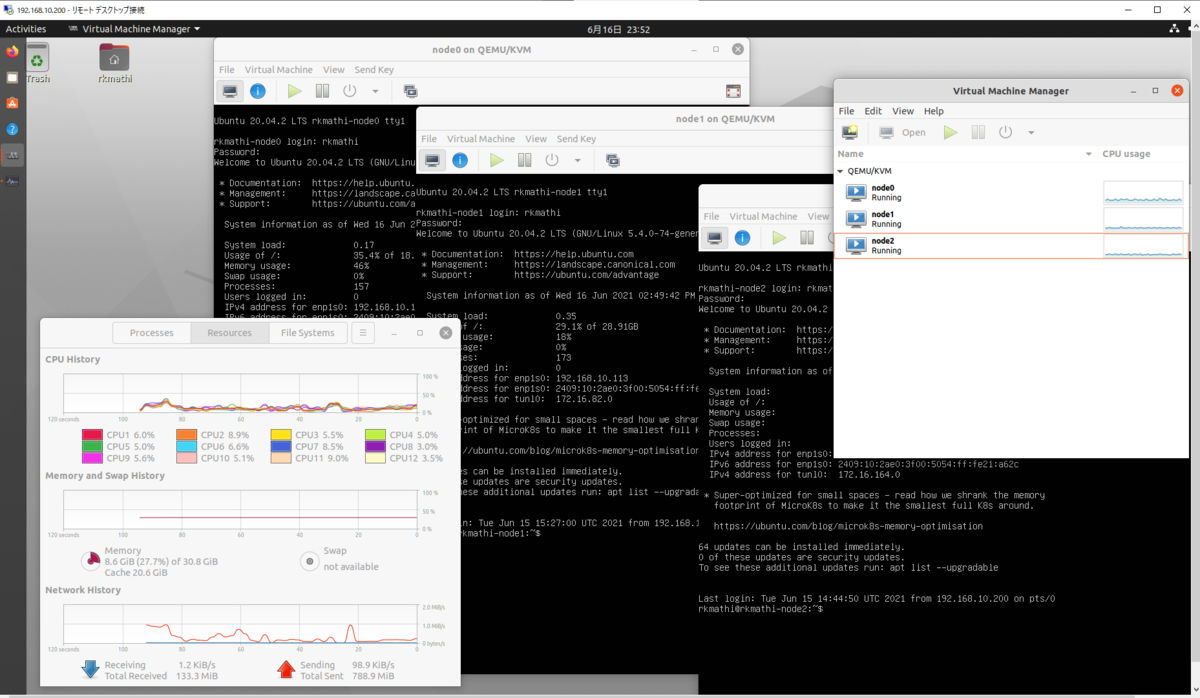Change CPU1 graph color swatch
Screen dimensions: 1200x698
tap(92, 435)
